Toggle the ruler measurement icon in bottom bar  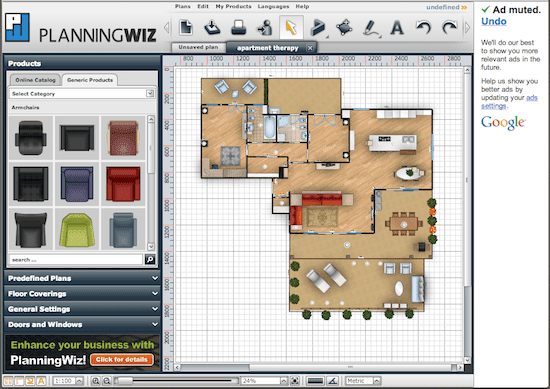point(315,381)
